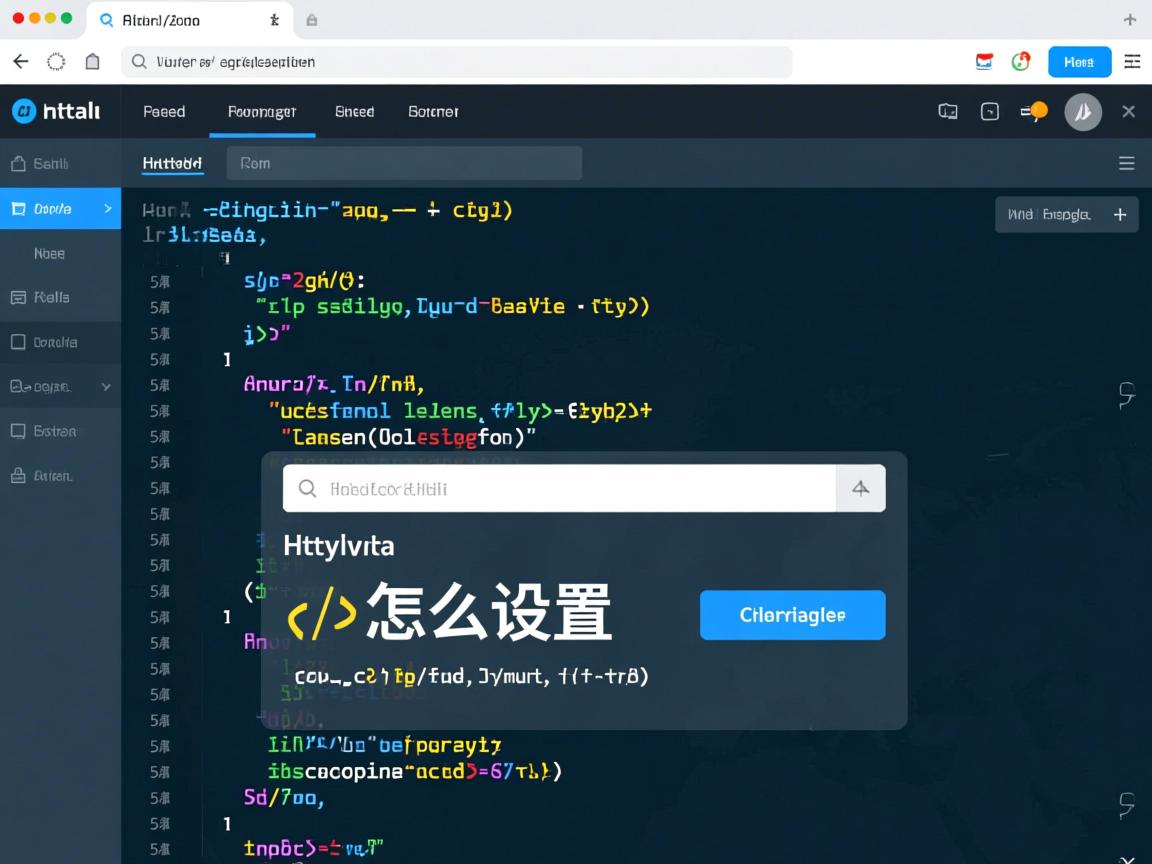Click the square panel icon in the top bar
Image resolution: width=1152 pixels, height=864 pixels.
pyautogui.click(x=990, y=111)
